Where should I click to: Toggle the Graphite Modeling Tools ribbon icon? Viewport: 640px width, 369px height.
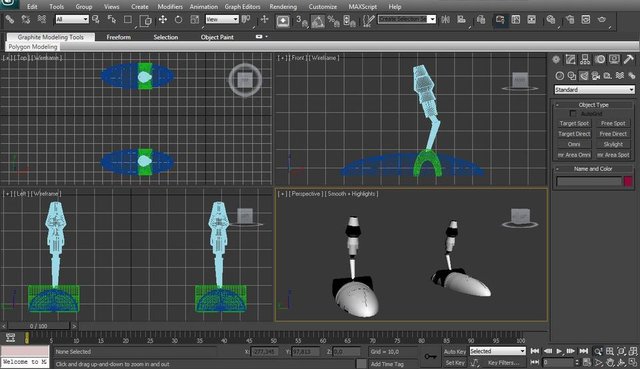[x=500, y=20]
